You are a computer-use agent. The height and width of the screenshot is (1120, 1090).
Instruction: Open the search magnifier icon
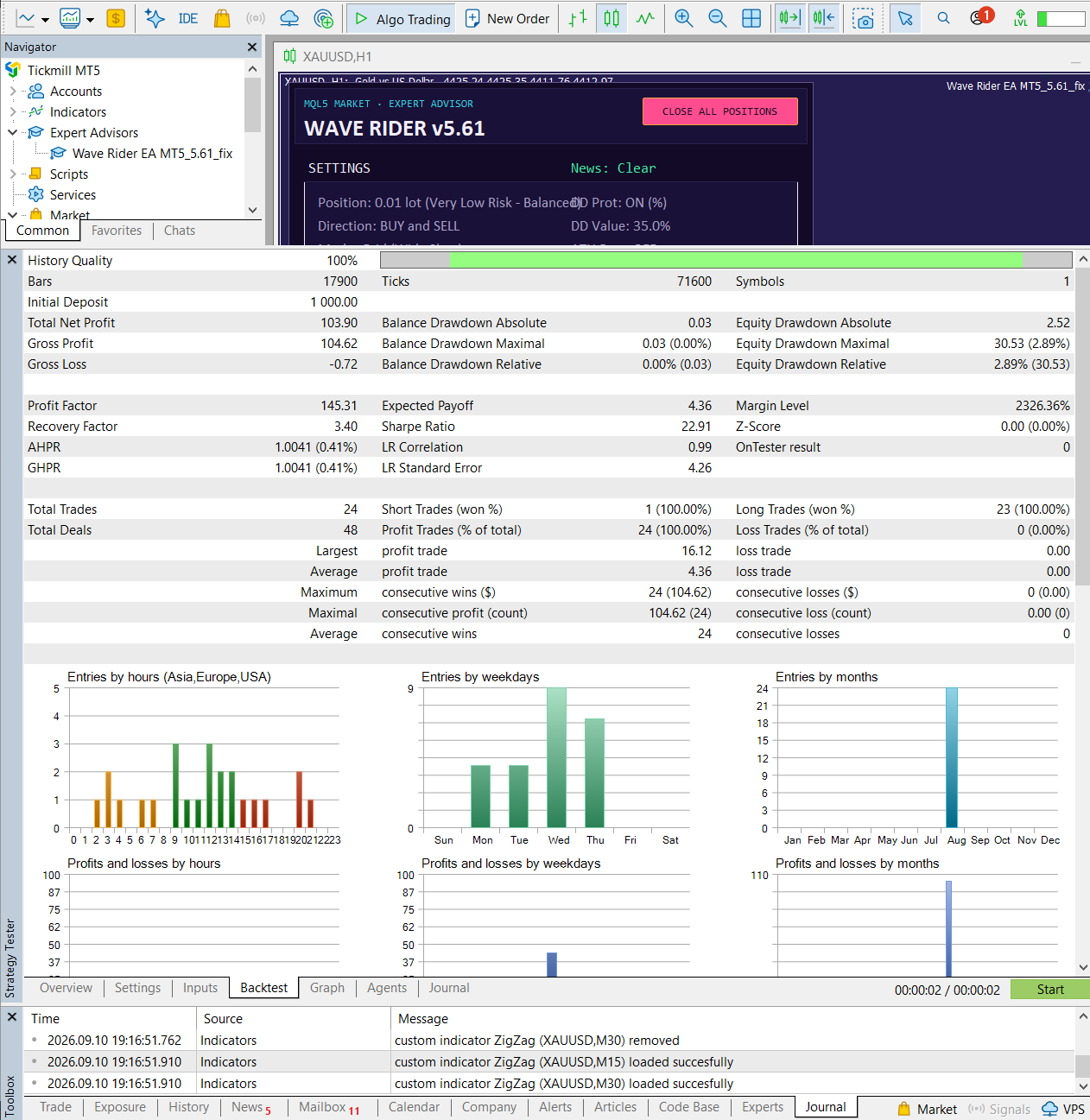point(943,18)
